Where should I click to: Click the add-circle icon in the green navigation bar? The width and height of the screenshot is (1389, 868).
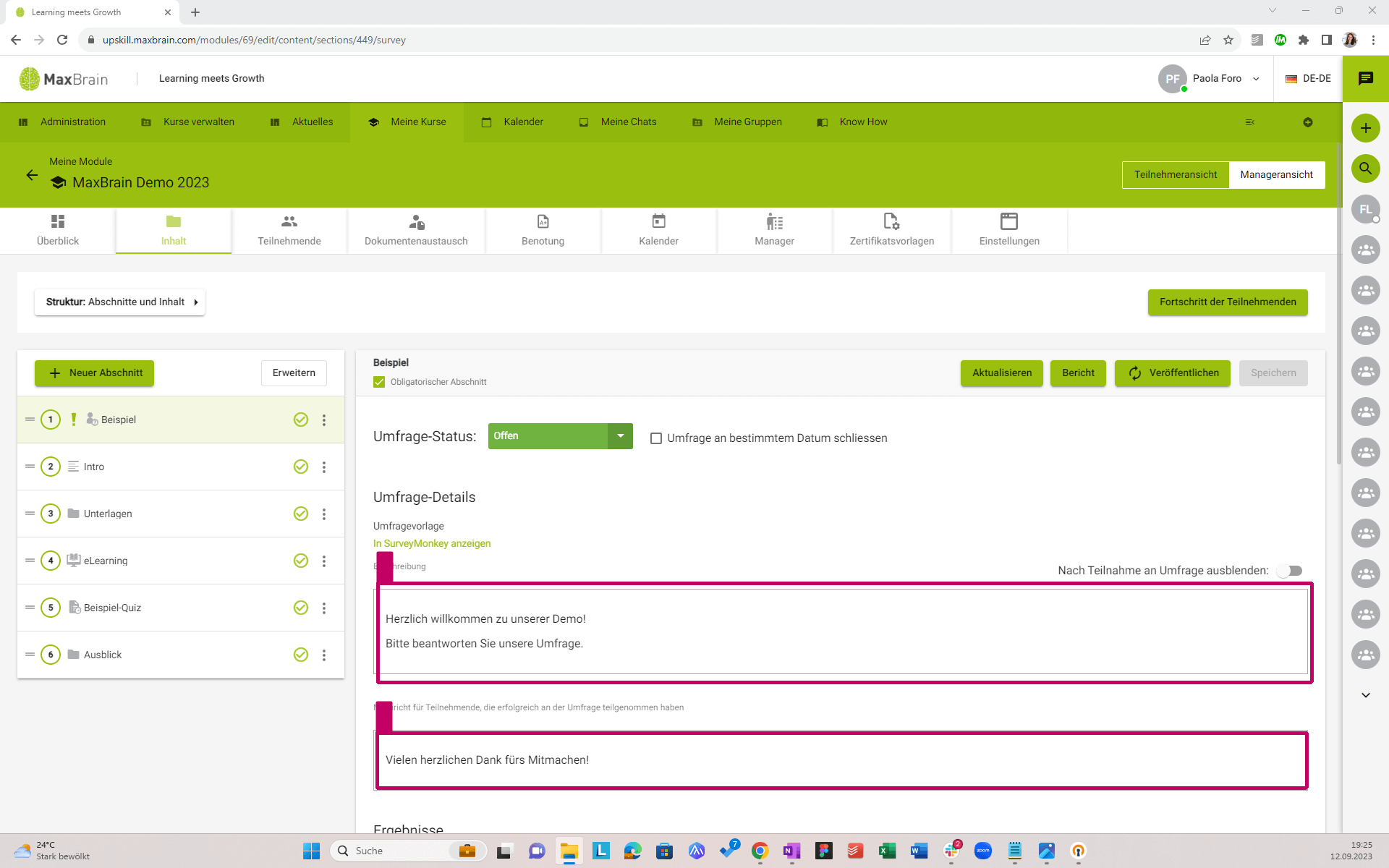(x=1308, y=122)
